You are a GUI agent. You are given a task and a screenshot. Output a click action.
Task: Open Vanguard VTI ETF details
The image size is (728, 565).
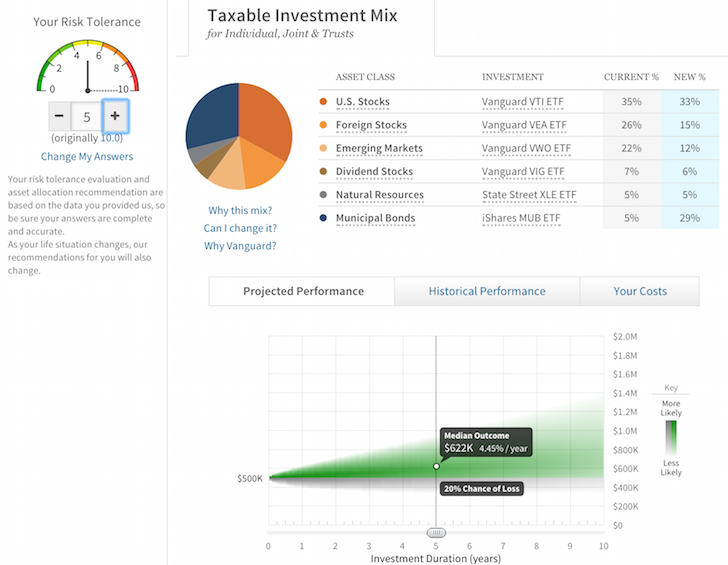tap(522, 102)
